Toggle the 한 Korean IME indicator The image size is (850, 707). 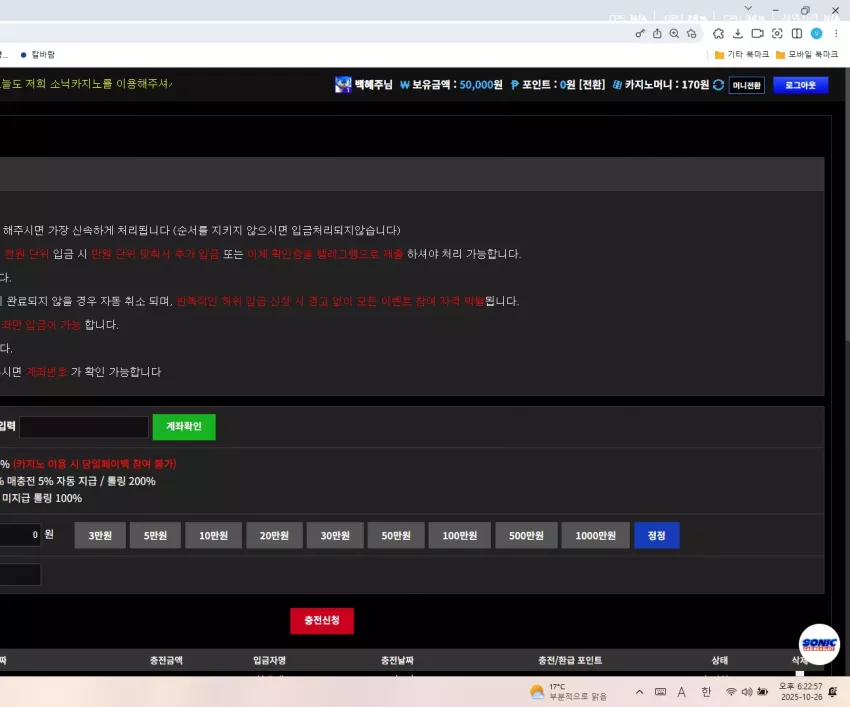706,692
